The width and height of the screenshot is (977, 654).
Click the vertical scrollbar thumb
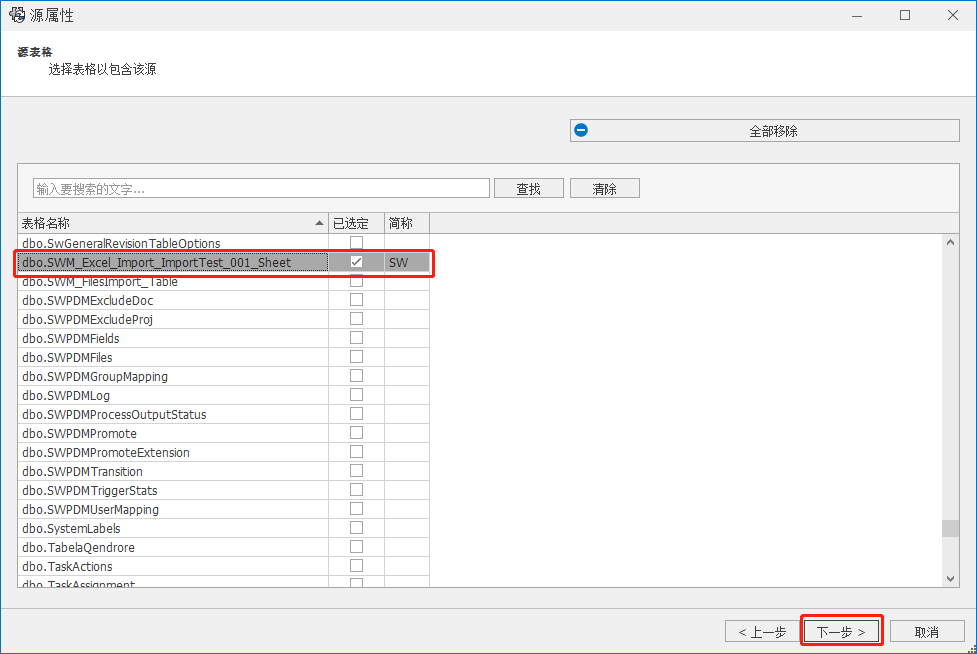click(950, 528)
